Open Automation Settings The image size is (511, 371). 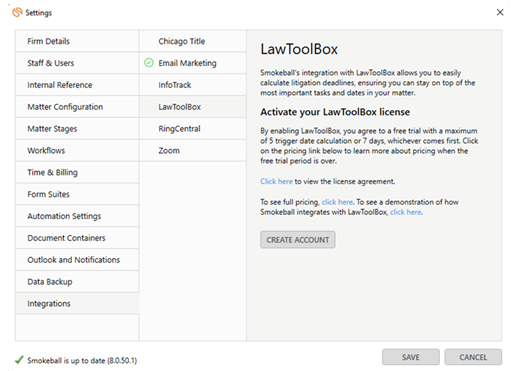click(x=77, y=216)
